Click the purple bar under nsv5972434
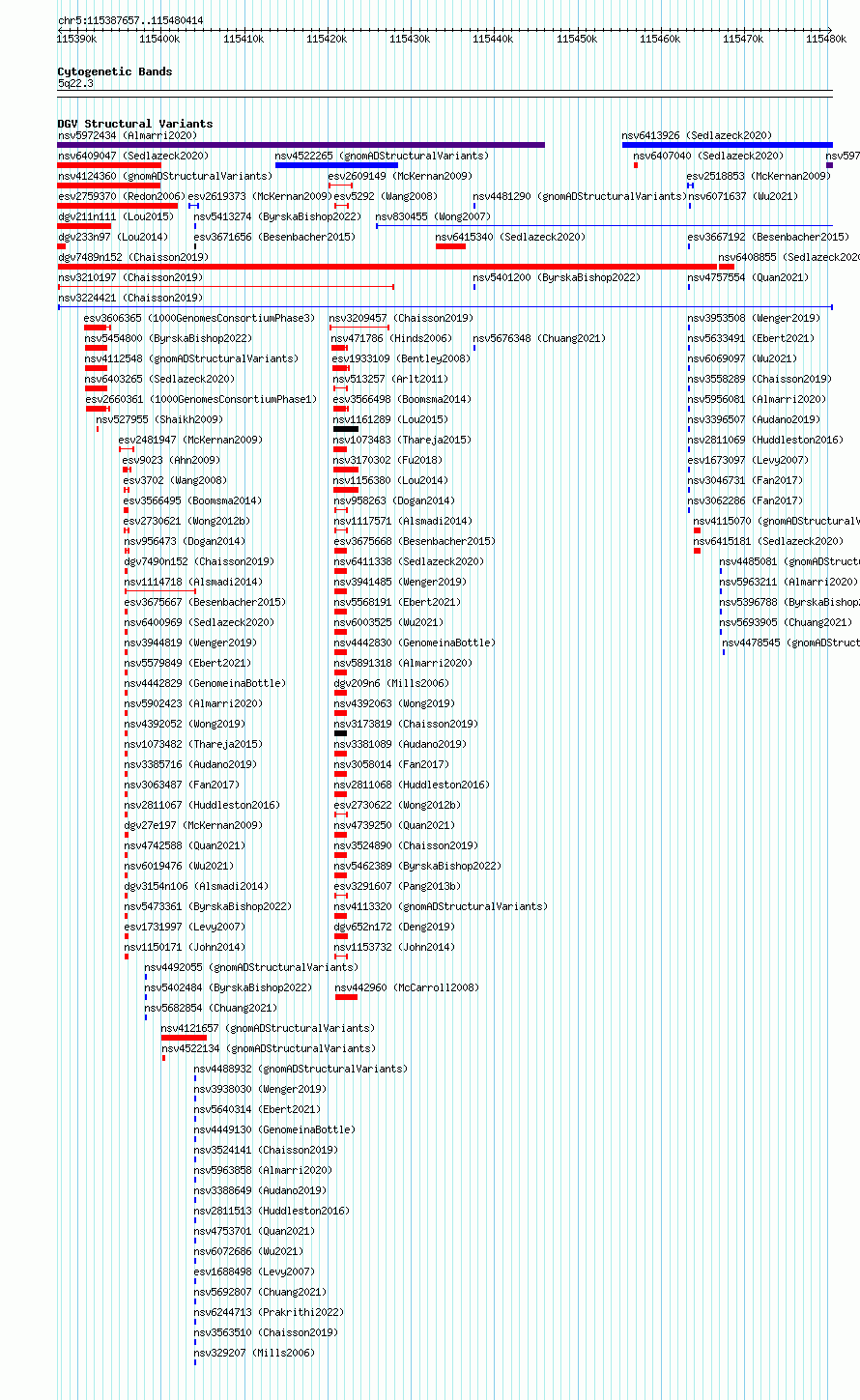 click(x=301, y=145)
